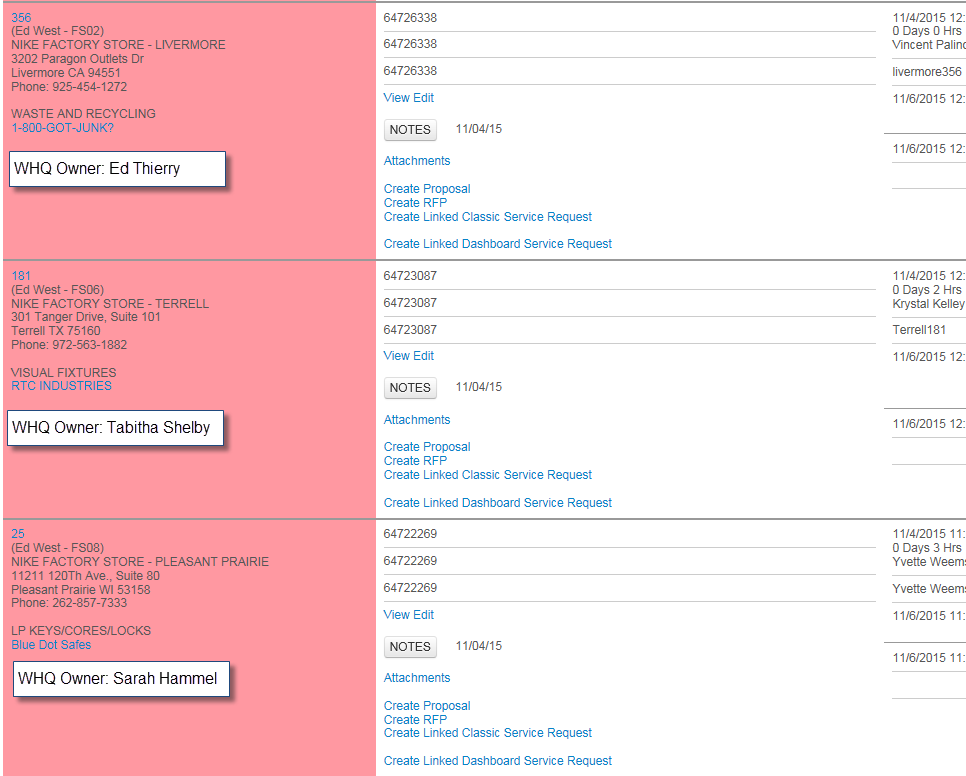966x776 pixels.
Task: Open NOTES for the Terrell request
Action: tap(410, 387)
